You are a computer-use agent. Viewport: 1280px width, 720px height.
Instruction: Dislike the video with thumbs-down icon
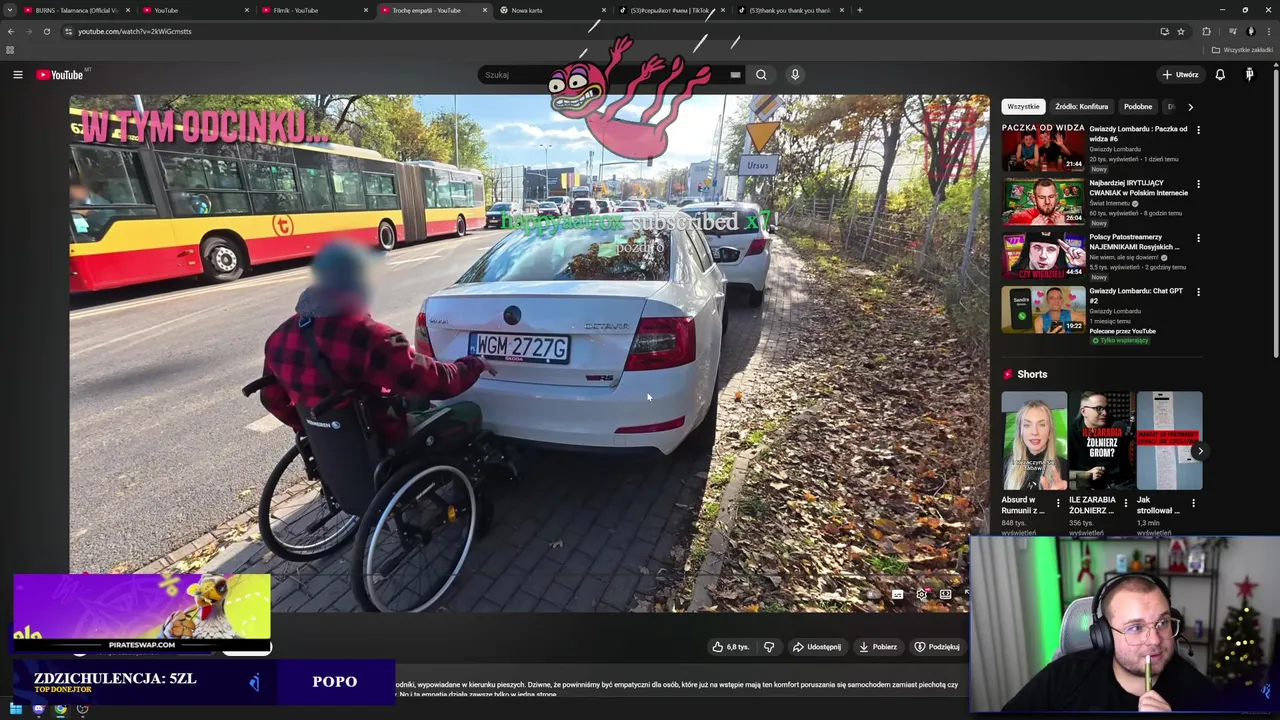769,647
